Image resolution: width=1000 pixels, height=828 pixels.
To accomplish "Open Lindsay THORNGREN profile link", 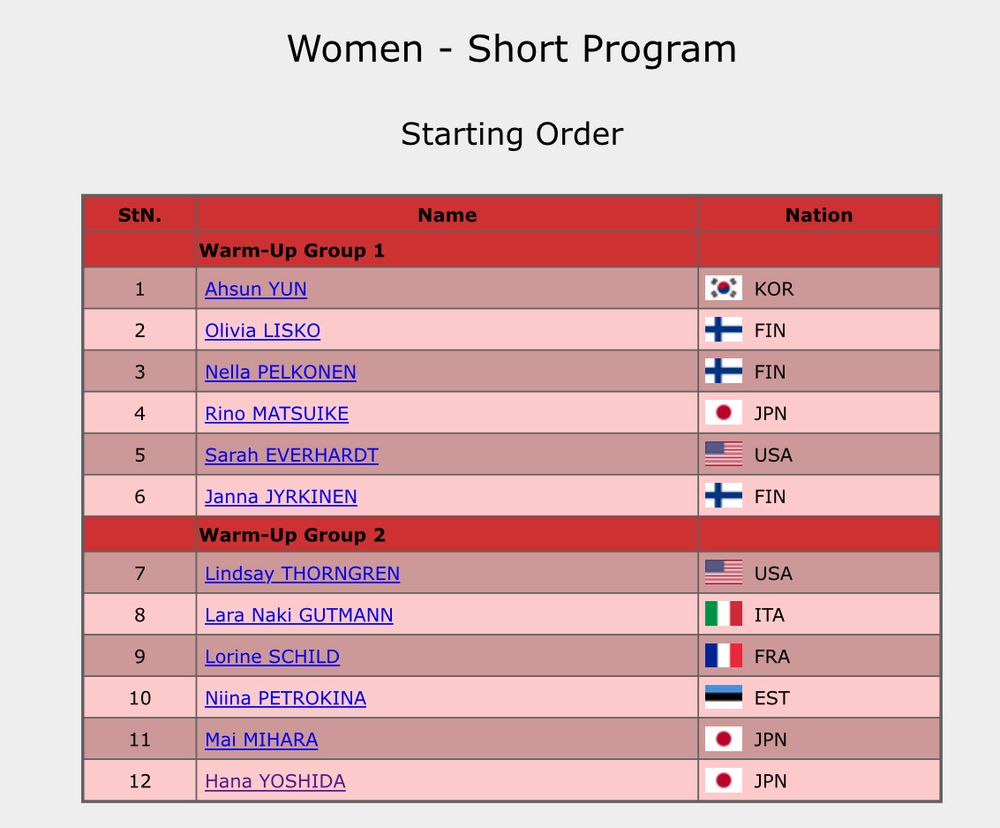I will click(302, 573).
